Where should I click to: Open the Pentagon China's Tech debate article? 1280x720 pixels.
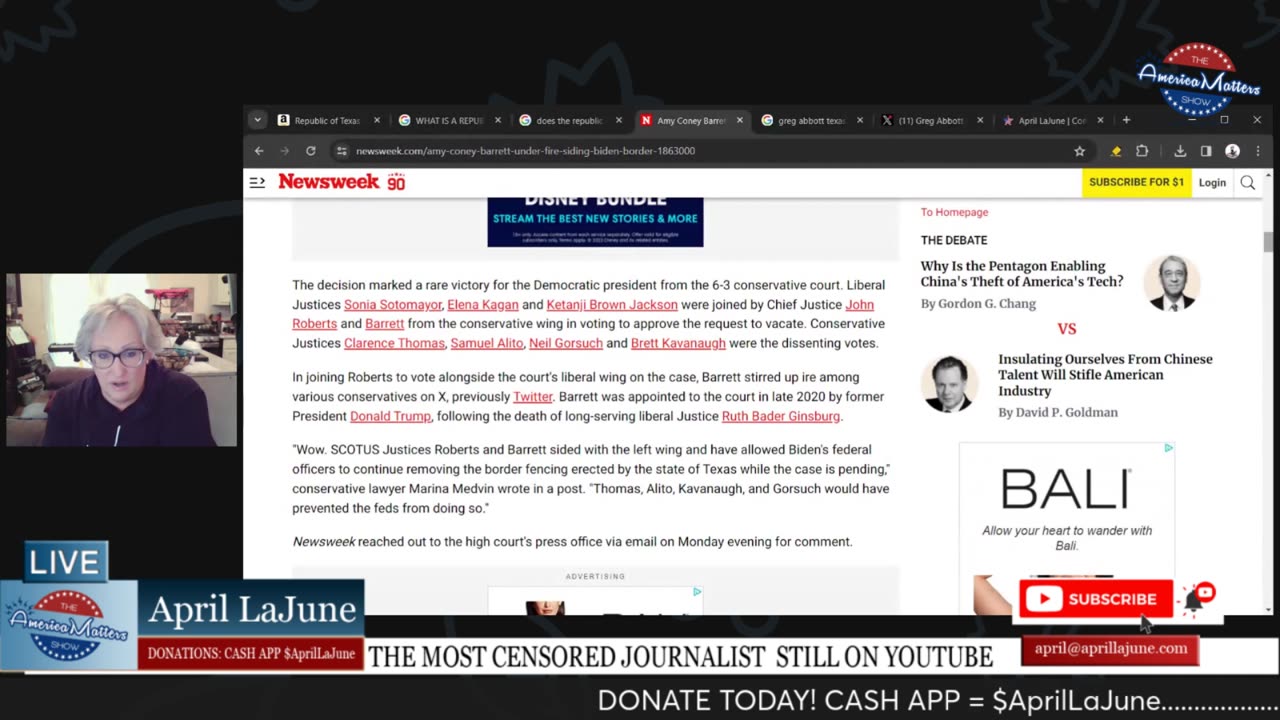1022,274
